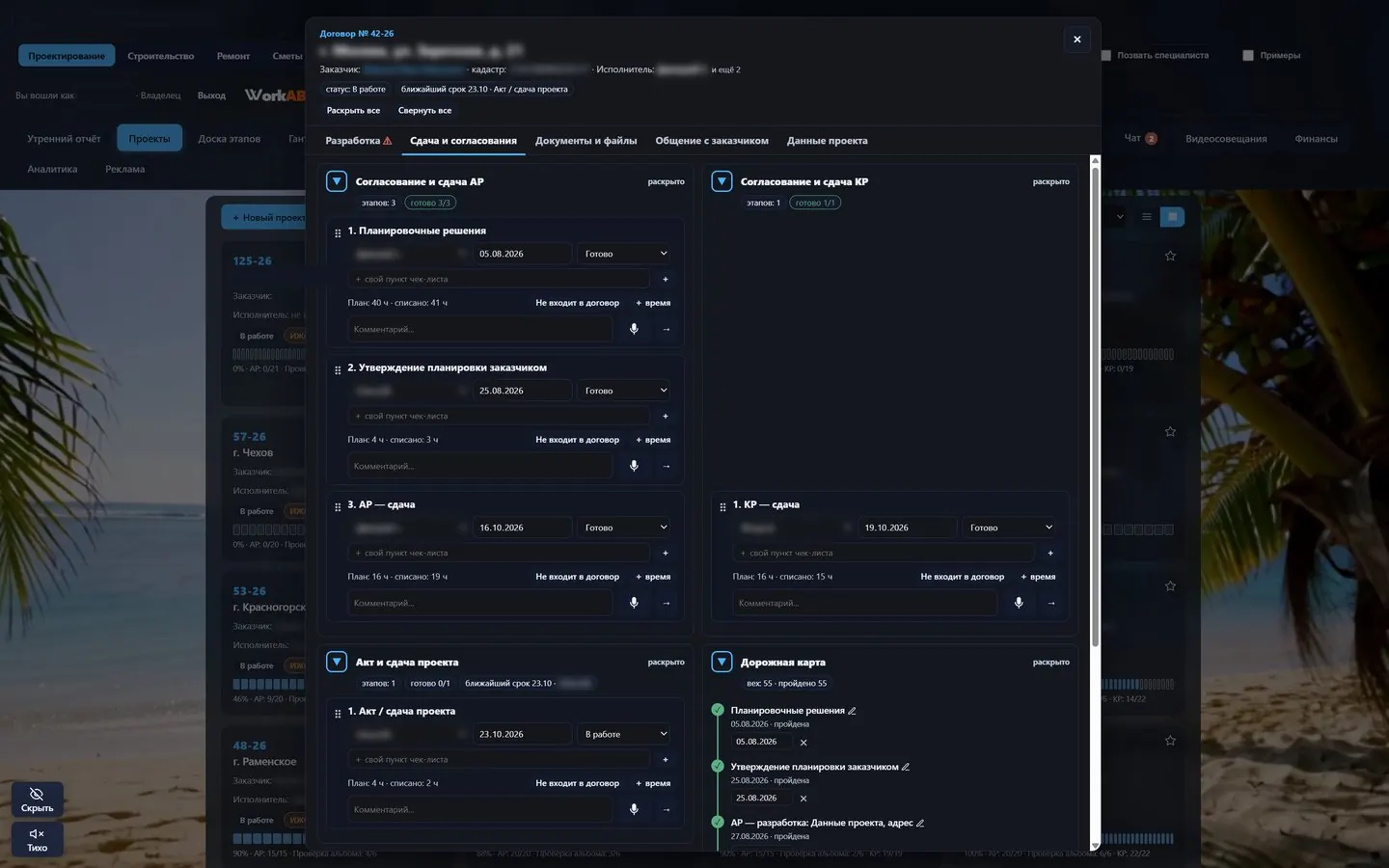Open status dropdown В работе for Акт stage
Image resolution: width=1389 pixels, height=868 pixels.
(626, 734)
